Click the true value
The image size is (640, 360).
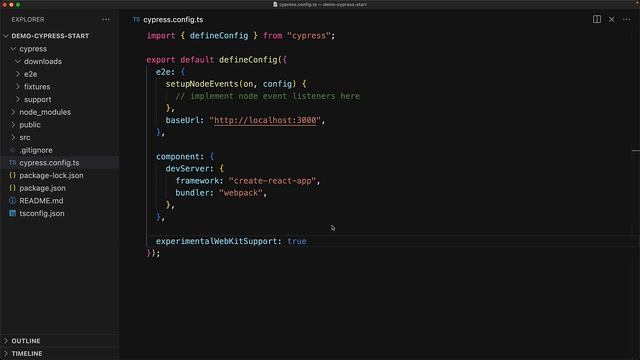tap(297, 241)
